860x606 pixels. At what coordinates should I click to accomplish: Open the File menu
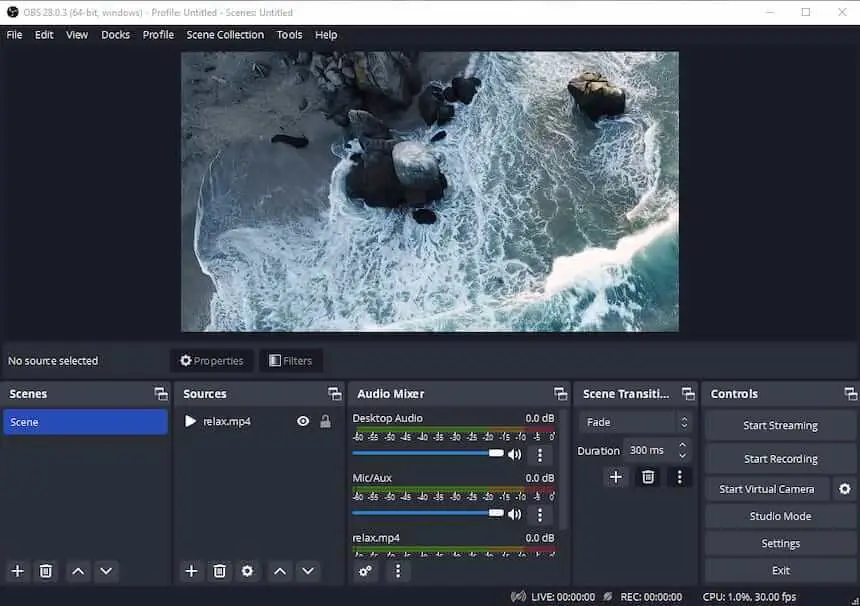coord(14,35)
